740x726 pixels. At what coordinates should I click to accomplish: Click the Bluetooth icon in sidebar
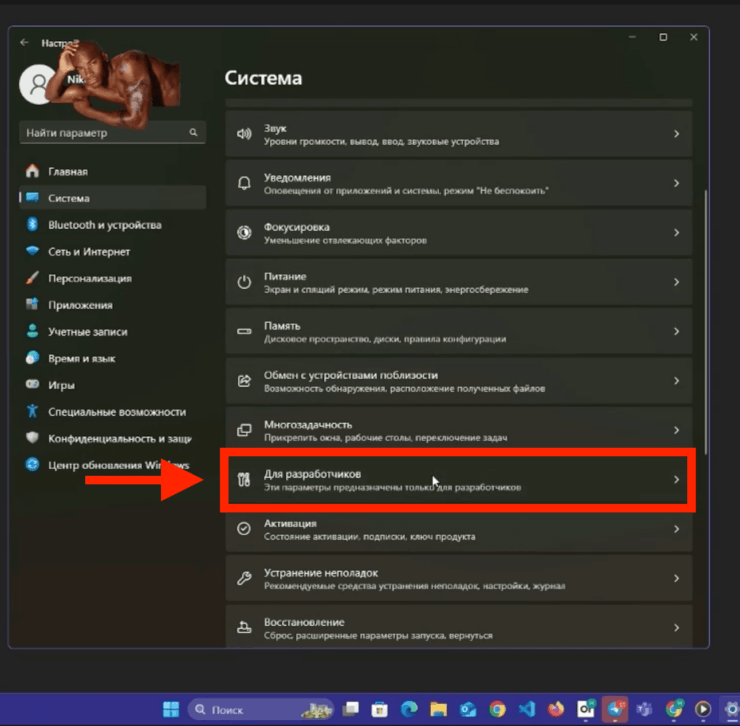click(x=32, y=225)
